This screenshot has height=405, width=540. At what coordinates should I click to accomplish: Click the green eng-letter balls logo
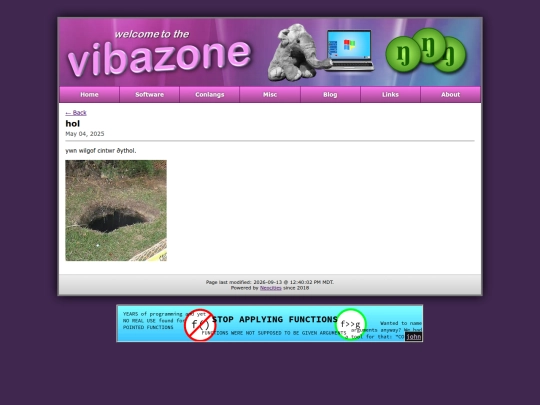pyautogui.click(x=426, y=51)
